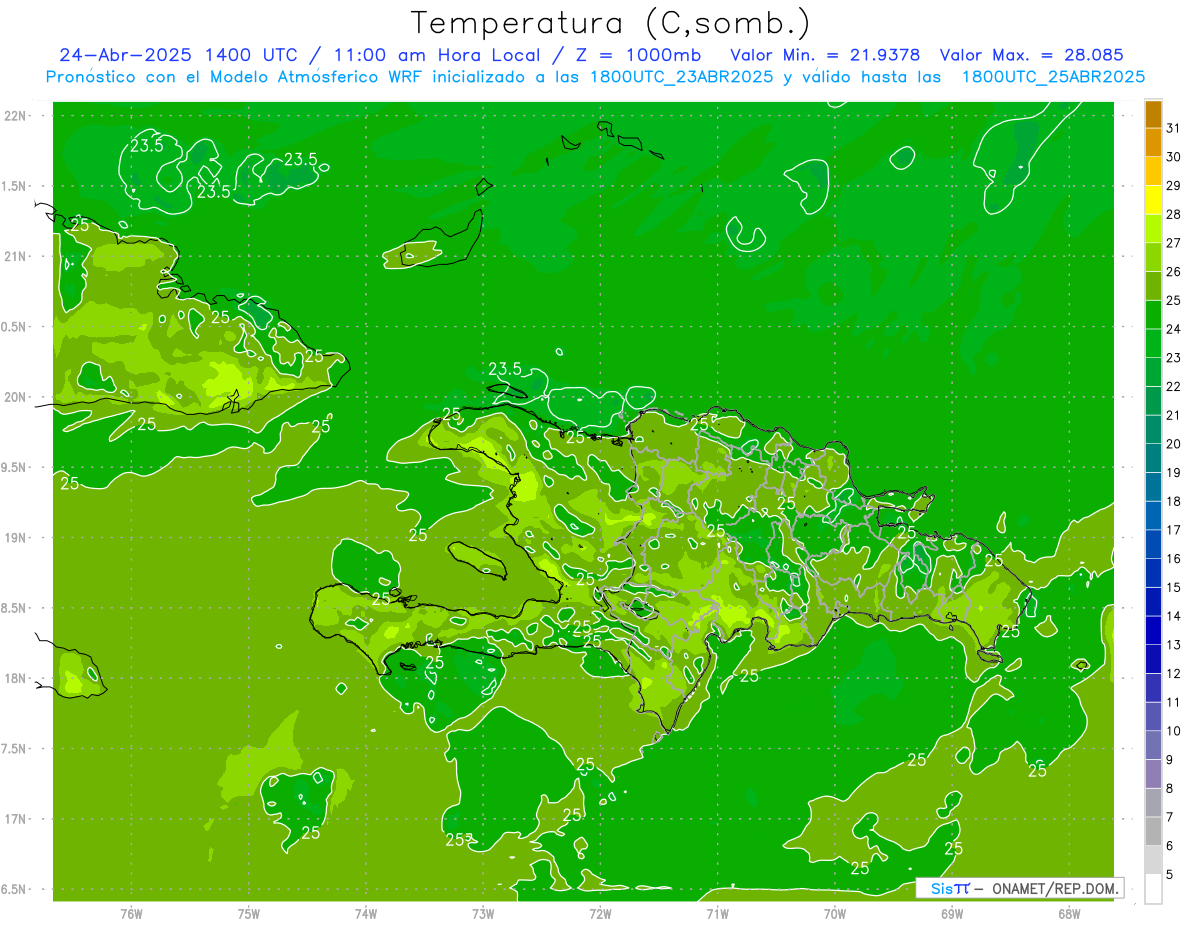1200x927 pixels.
Task: Click the legend value '28'
Action: coord(1174,214)
